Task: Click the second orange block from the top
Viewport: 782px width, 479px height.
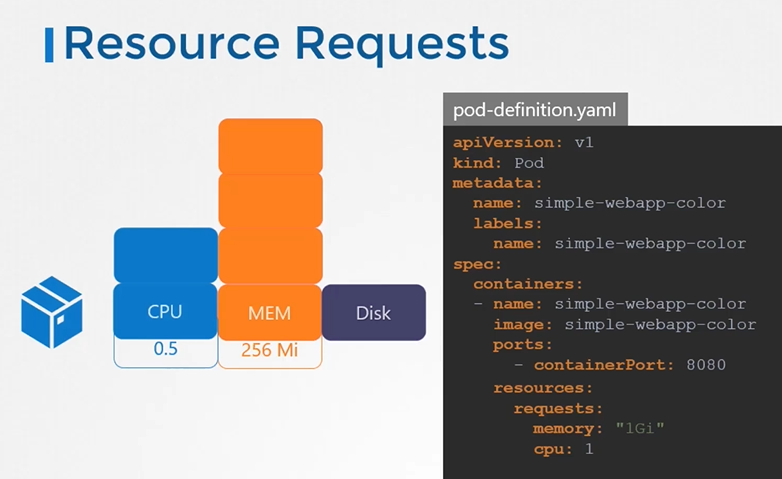Action: tap(270, 200)
